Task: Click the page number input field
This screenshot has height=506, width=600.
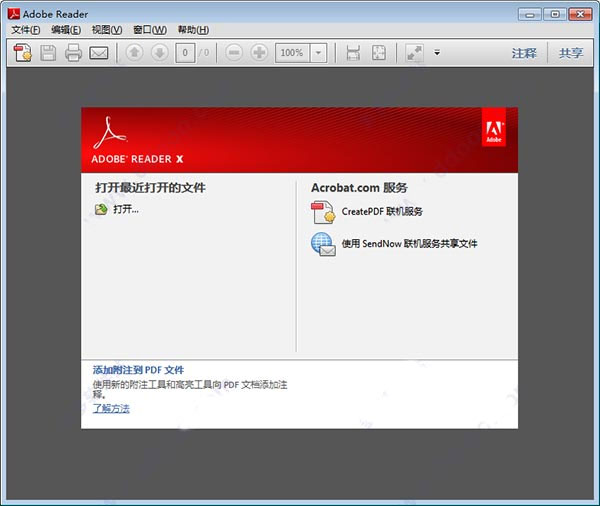Action: tap(185, 53)
